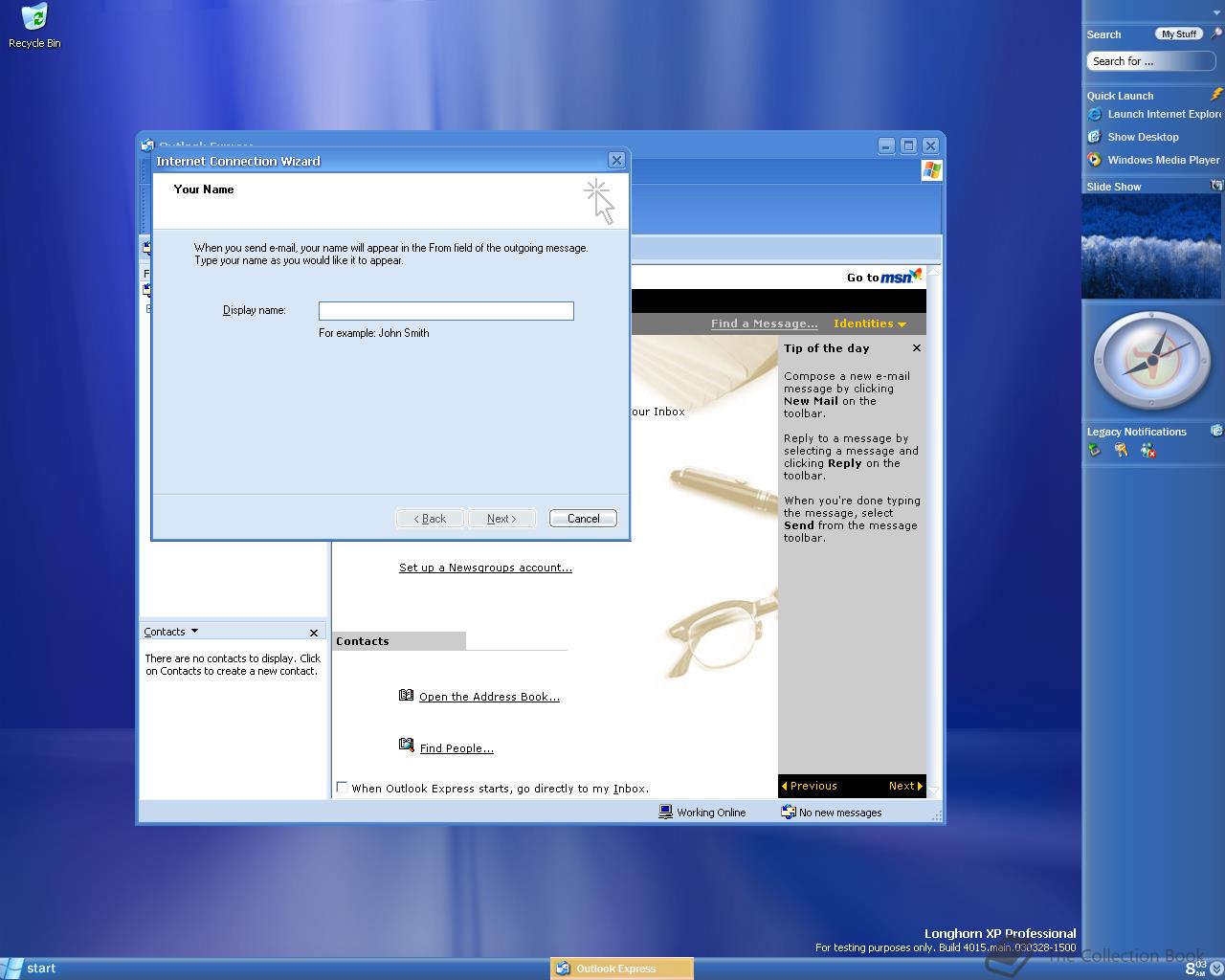This screenshot has height=980, width=1225.
Task: Expand the taskbar tray chevron near clock
Action: 1215,969
